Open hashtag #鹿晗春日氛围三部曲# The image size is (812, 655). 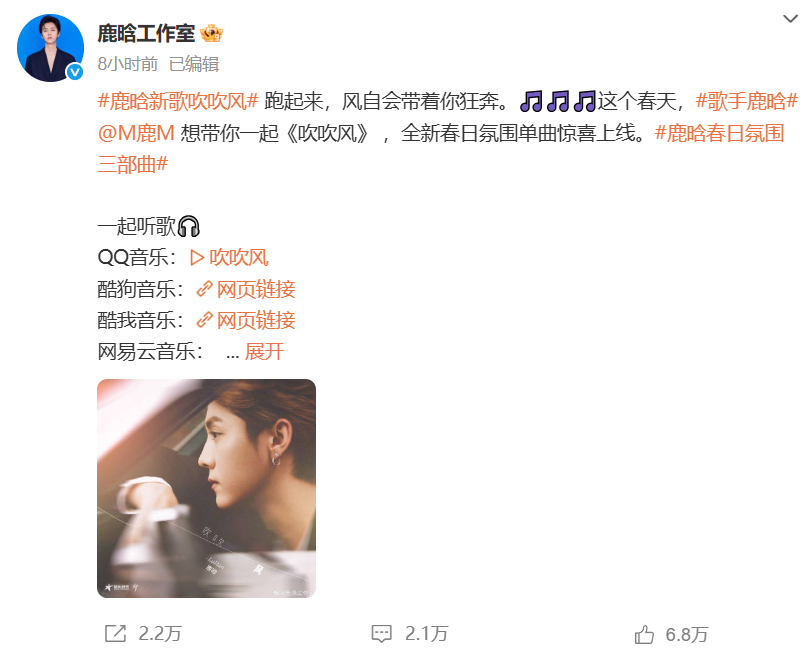(441, 149)
